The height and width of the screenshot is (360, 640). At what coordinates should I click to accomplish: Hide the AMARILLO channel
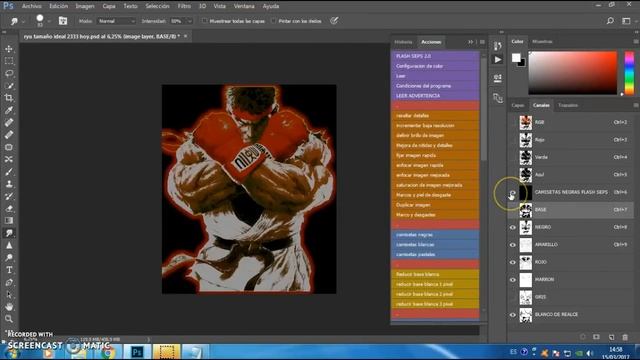click(513, 245)
